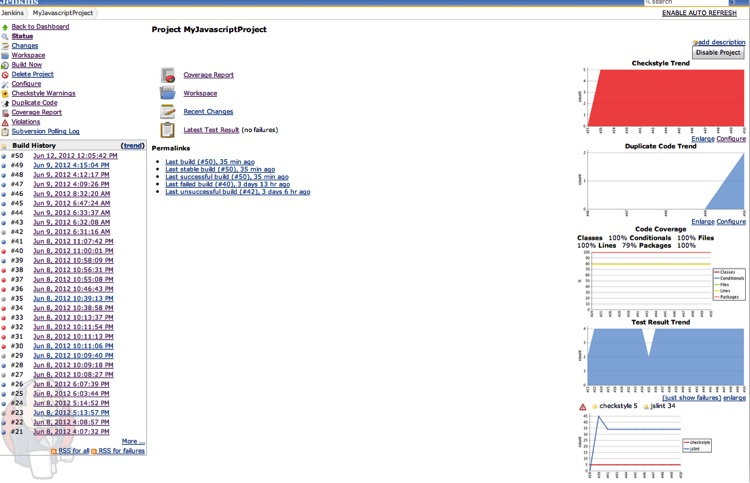This screenshot has height=483, width=750.
Task: Open the build history trend link
Action: tap(132, 145)
